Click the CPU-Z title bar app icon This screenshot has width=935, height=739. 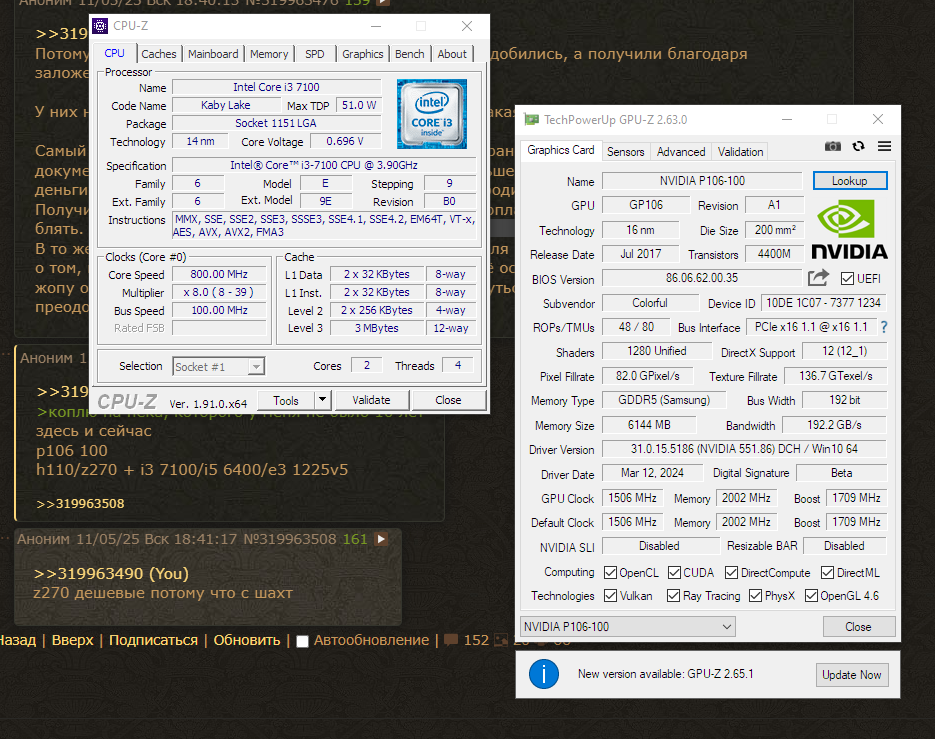coord(100,26)
